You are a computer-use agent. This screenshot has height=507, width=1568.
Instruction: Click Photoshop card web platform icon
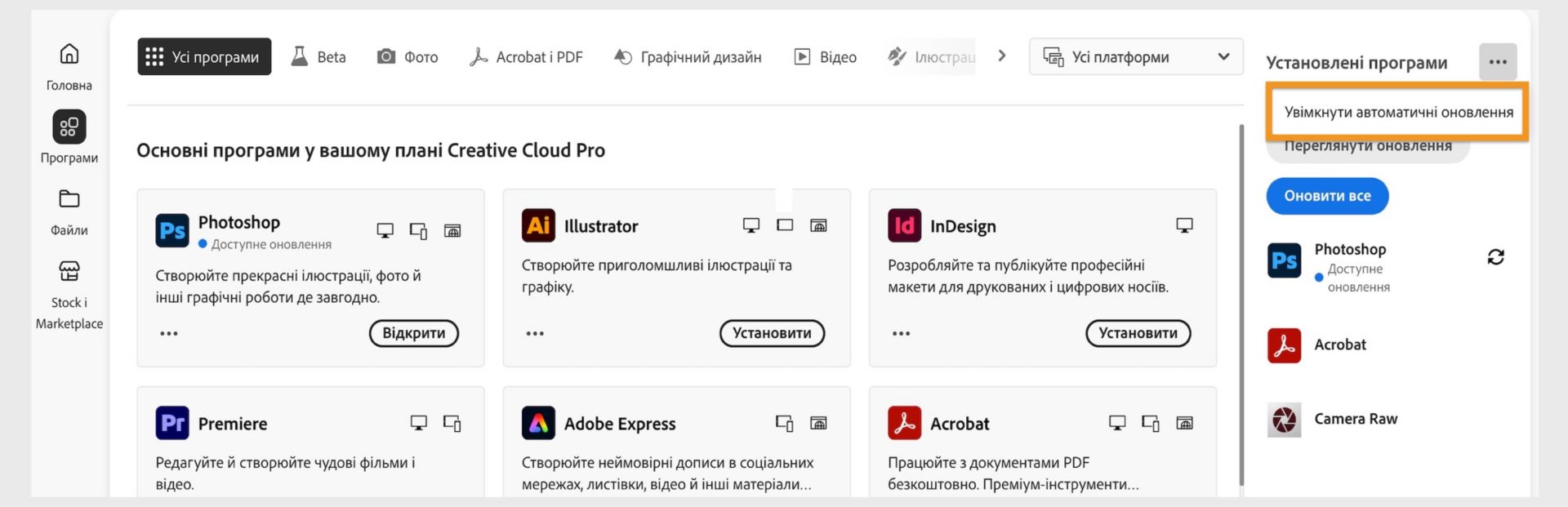click(452, 230)
